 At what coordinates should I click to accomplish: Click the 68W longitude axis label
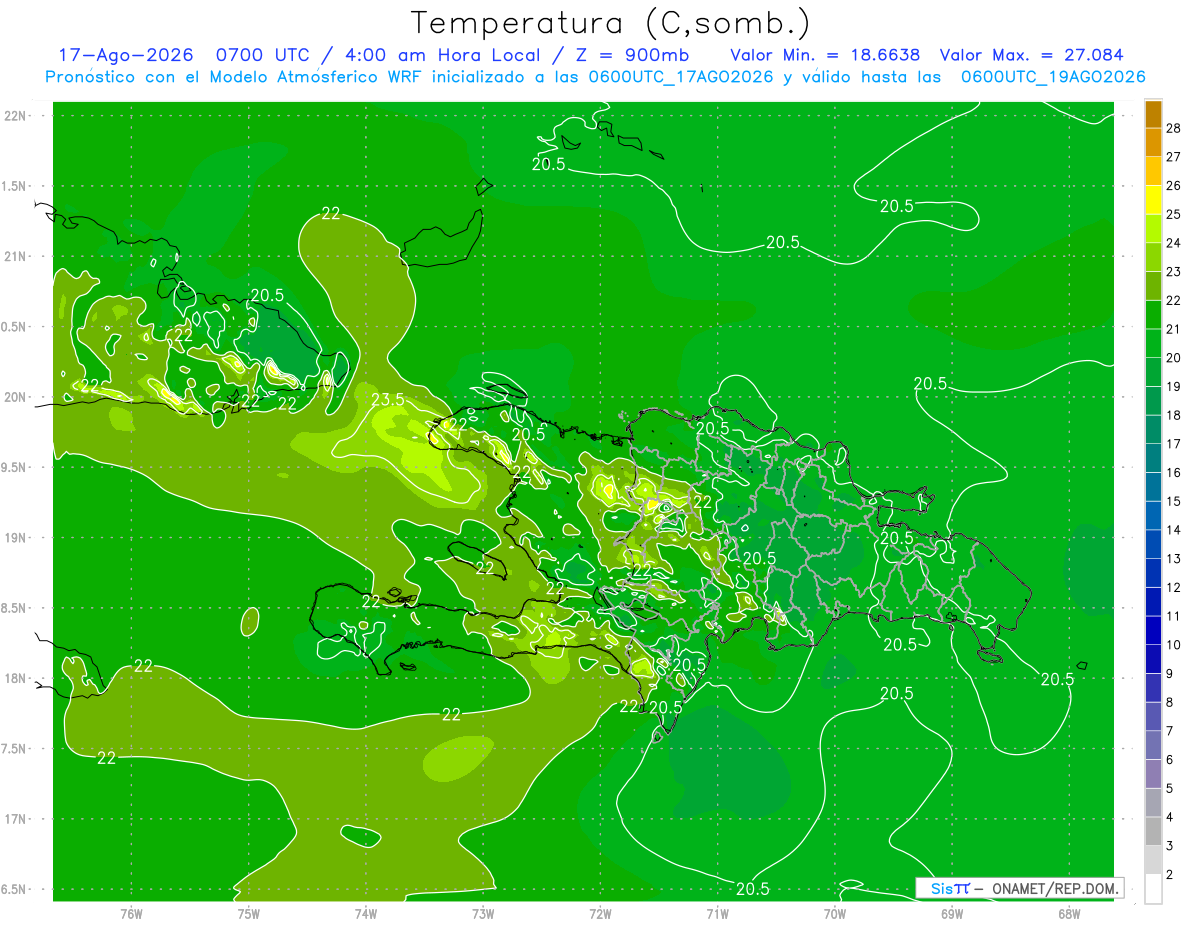point(1069,914)
